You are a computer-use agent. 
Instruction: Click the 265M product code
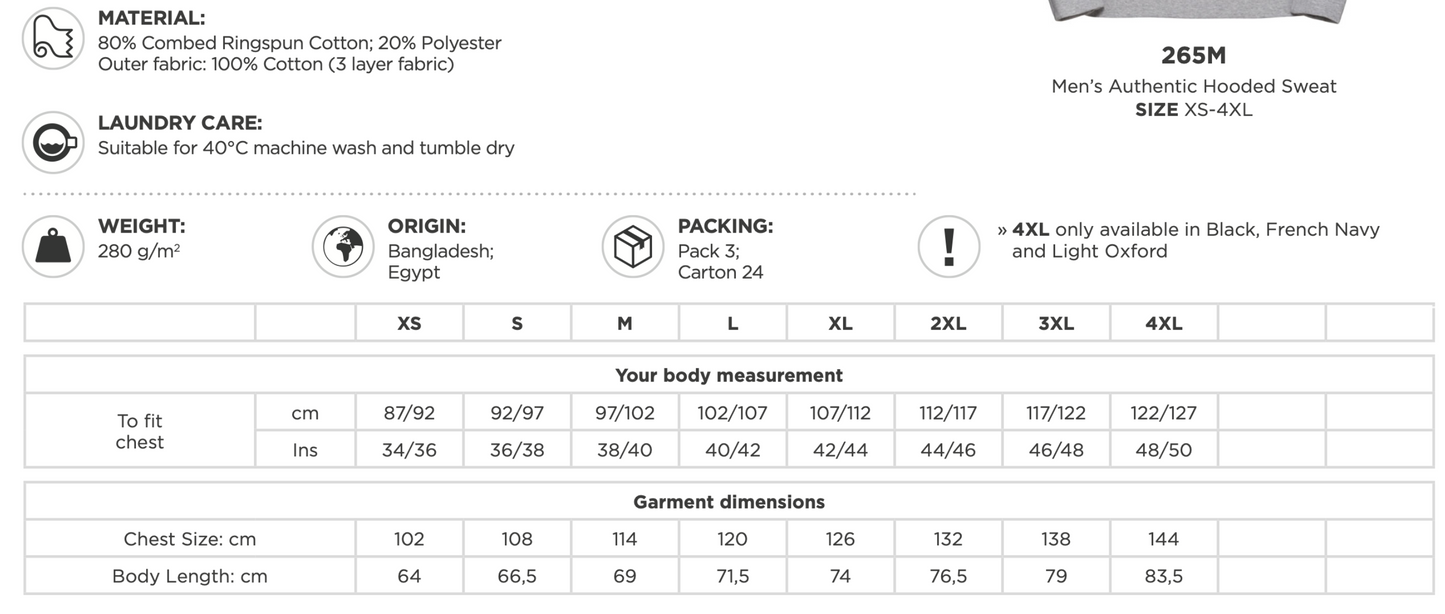[1193, 55]
